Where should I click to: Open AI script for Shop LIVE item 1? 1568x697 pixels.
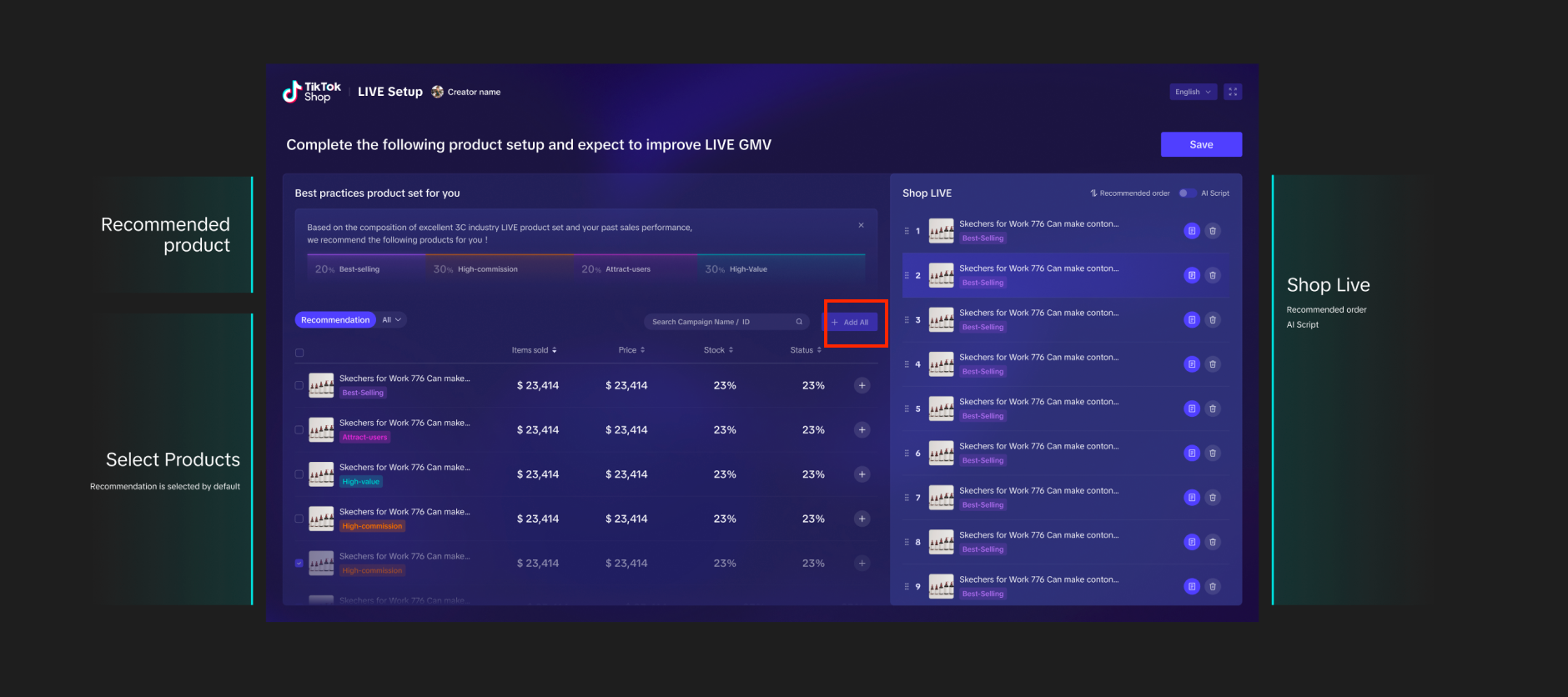click(x=1192, y=231)
